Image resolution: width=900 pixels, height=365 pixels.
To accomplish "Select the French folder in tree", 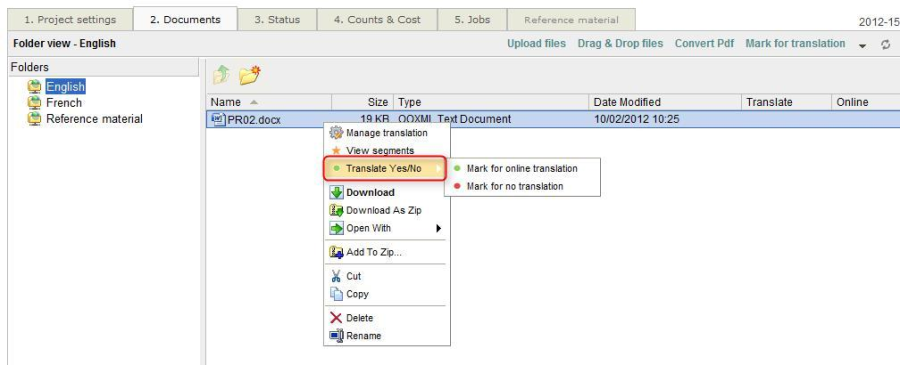I will (x=64, y=103).
